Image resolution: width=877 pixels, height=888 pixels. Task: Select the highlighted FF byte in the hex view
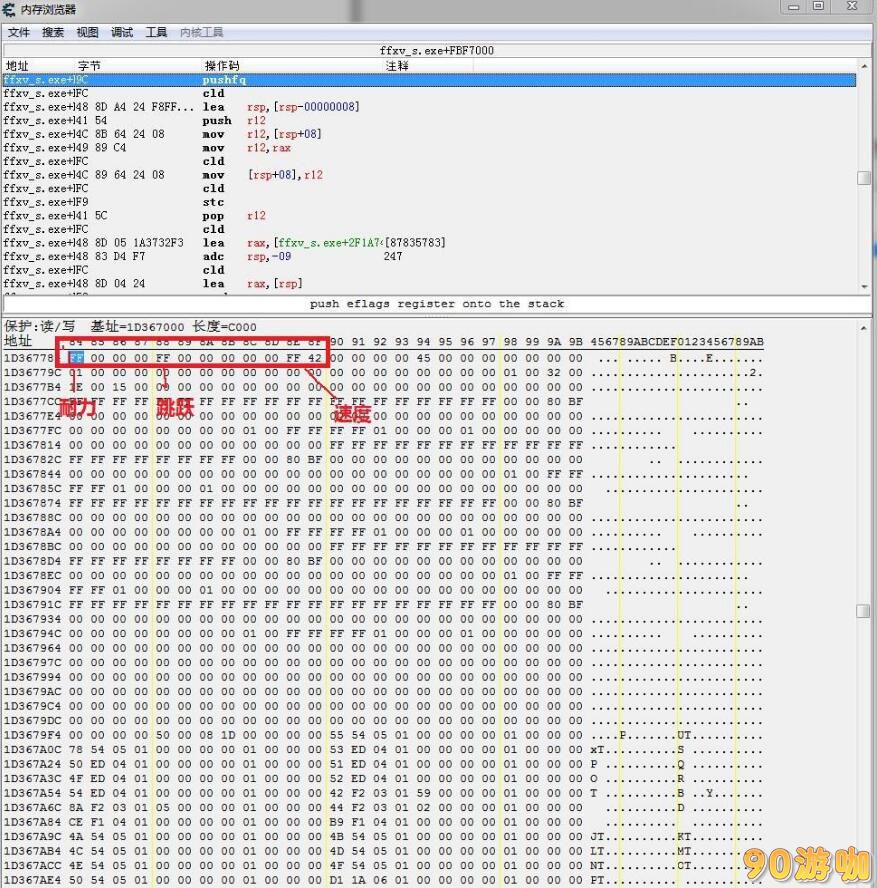tap(76, 358)
